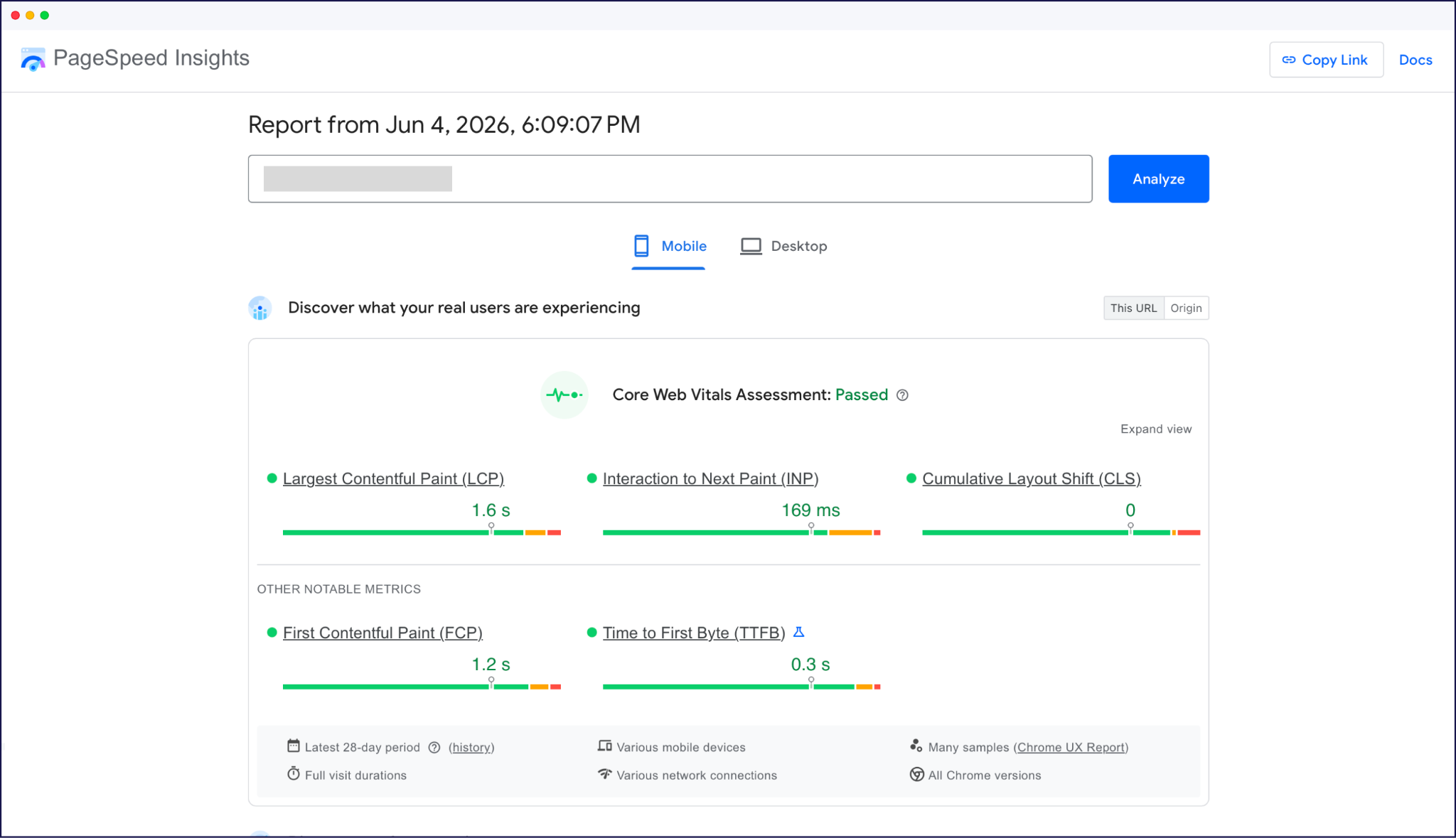The width and height of the screenshot is (1456, 838).
Task: Click the blue Analyze button
Action: [x=1158, y=178]
